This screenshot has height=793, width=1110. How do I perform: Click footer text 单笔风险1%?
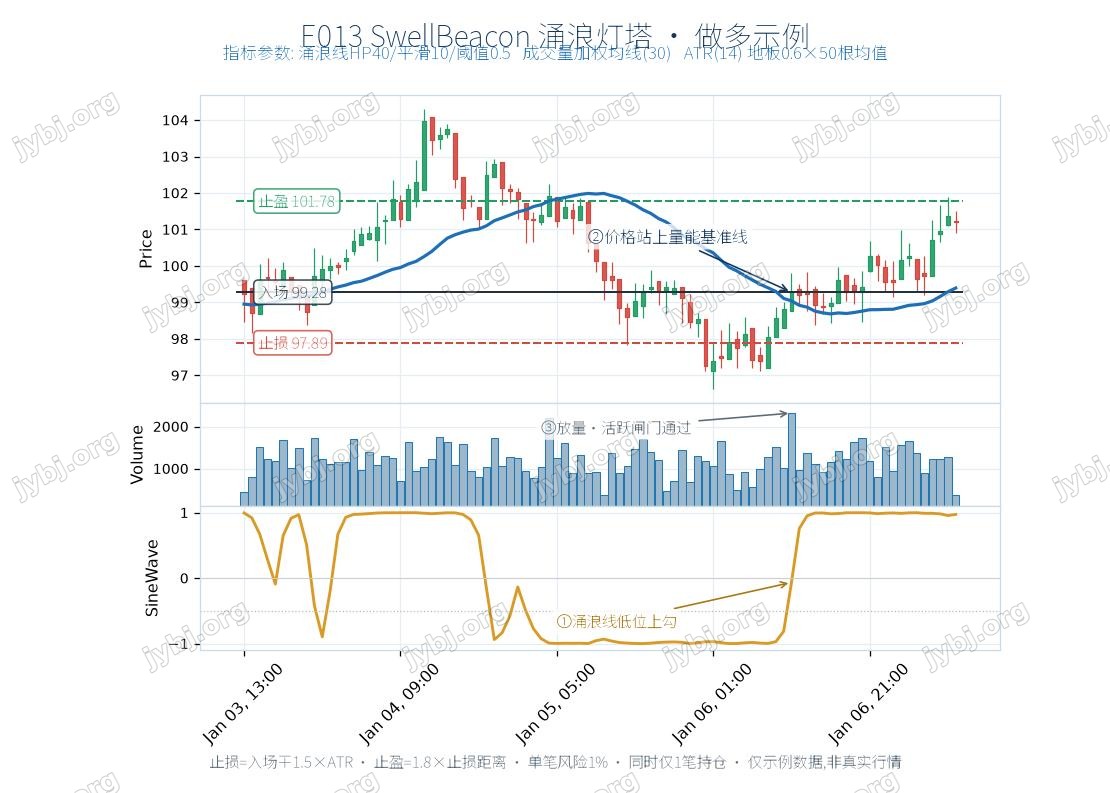coord(568,762)
